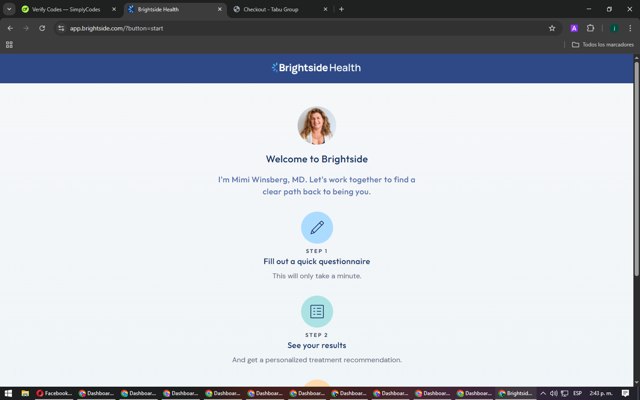Open Todos los marcadores folder
640x400 pixels.
click(x=602, y=44)
